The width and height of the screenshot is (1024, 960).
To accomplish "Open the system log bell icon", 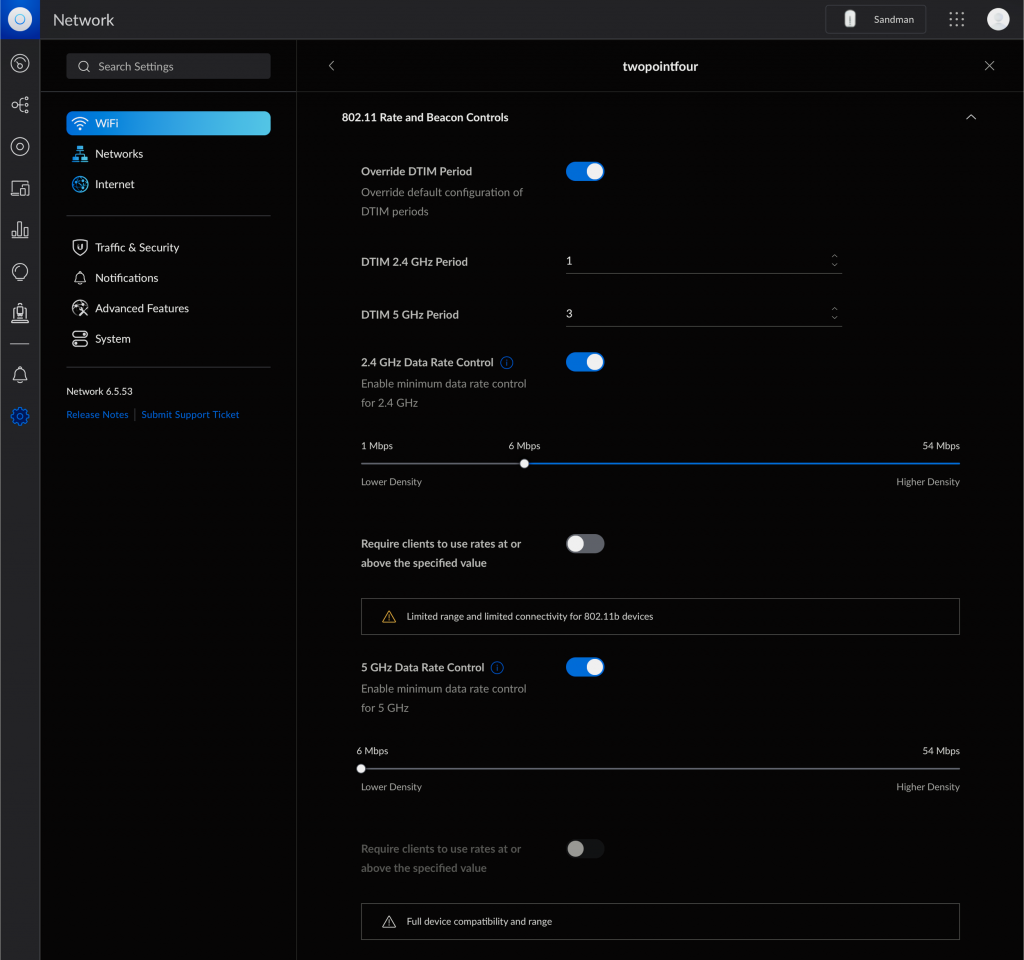I will (x=20, y=374).
